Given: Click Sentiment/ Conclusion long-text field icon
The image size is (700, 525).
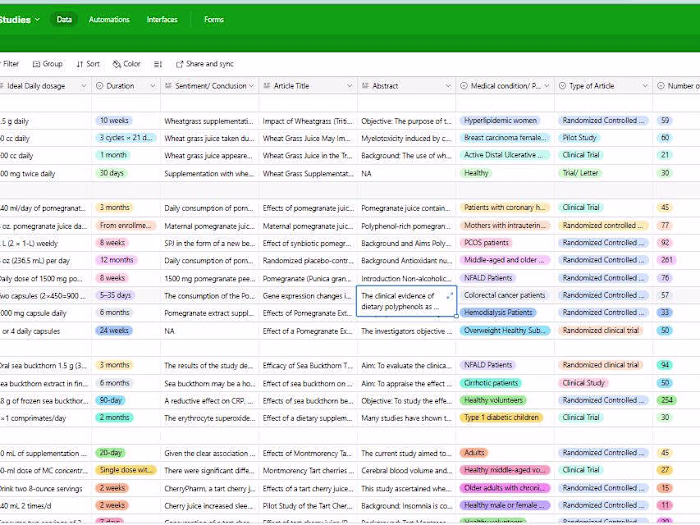Looking at the screenshot, I should click(x=169, y=86).
